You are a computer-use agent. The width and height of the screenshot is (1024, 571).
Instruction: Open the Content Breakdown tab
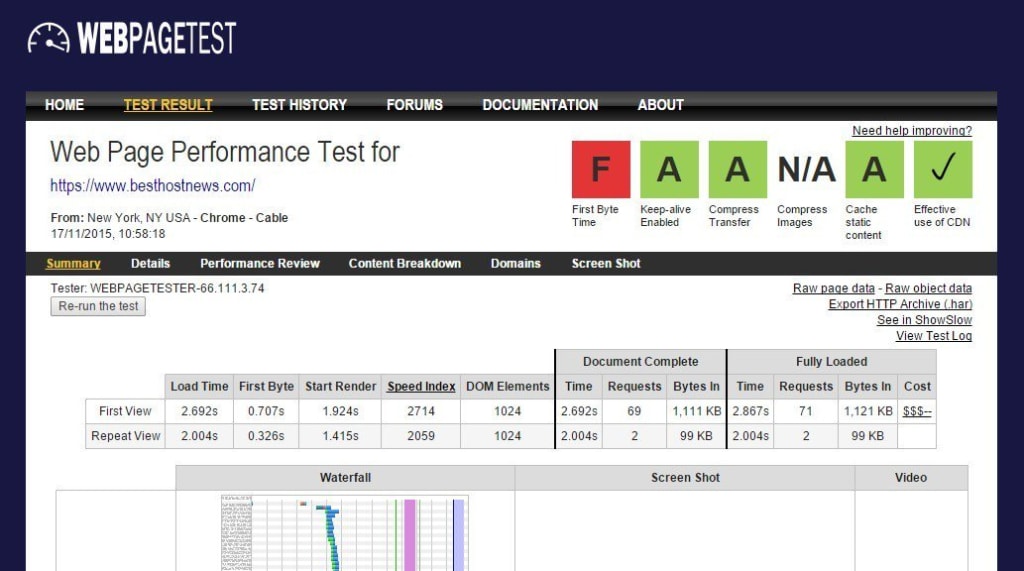[404, 264]
